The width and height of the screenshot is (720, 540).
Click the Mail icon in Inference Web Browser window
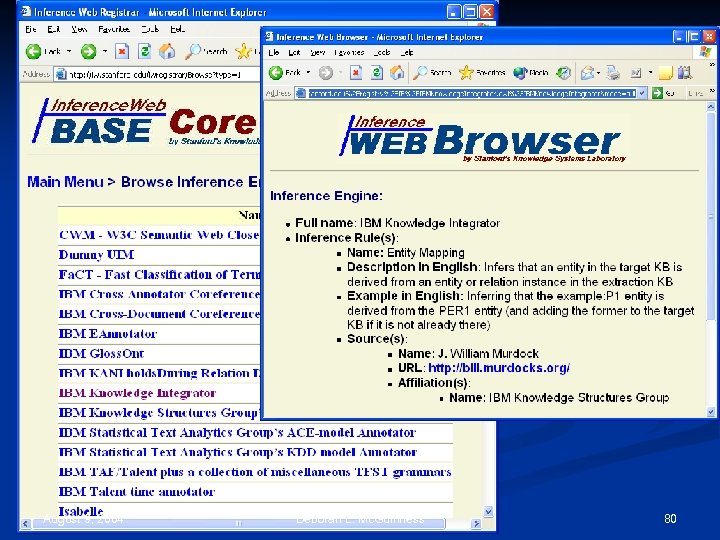[x=587, y=73]
